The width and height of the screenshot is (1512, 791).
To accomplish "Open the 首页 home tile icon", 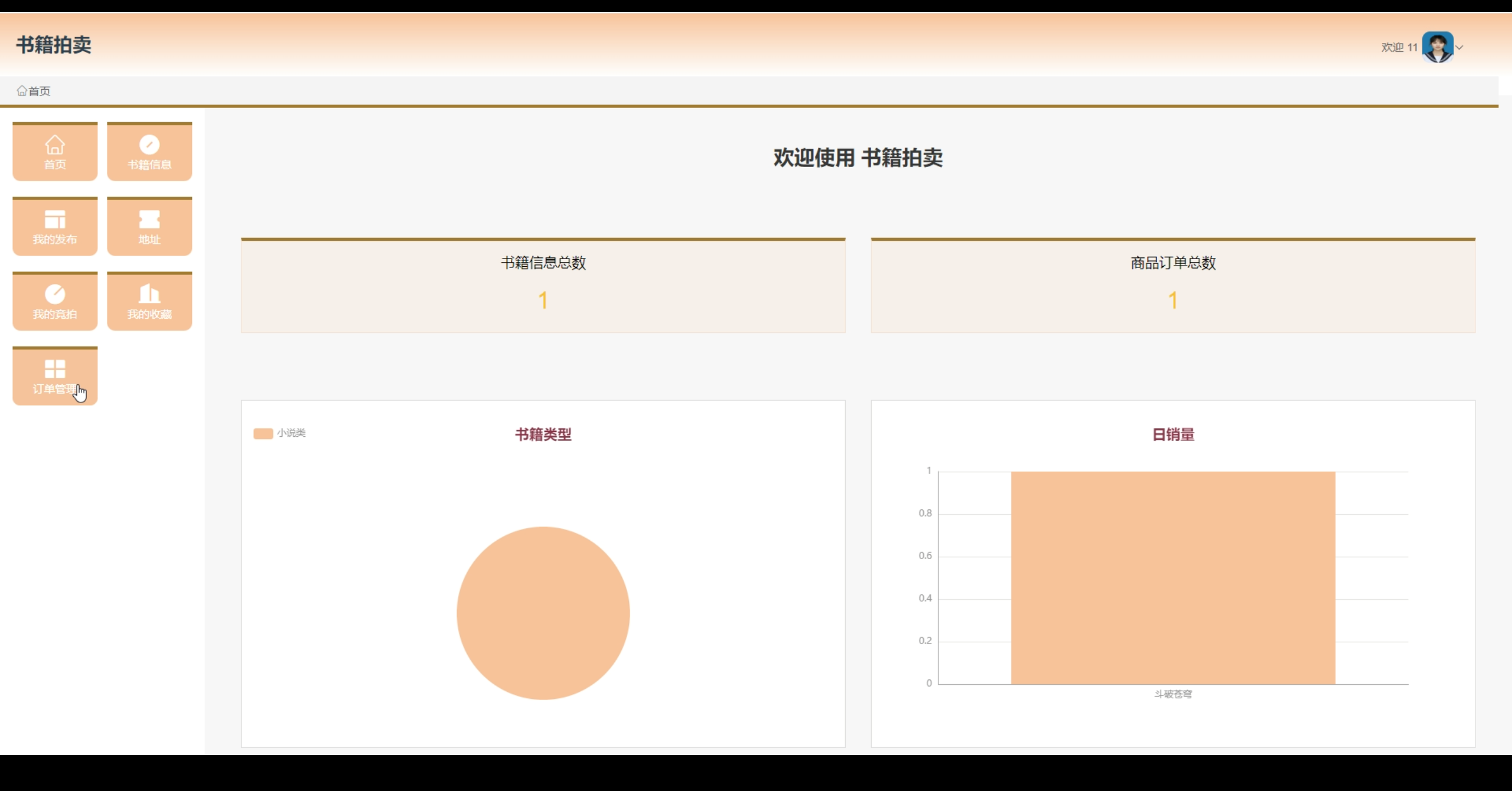I will tap(55, 145).
